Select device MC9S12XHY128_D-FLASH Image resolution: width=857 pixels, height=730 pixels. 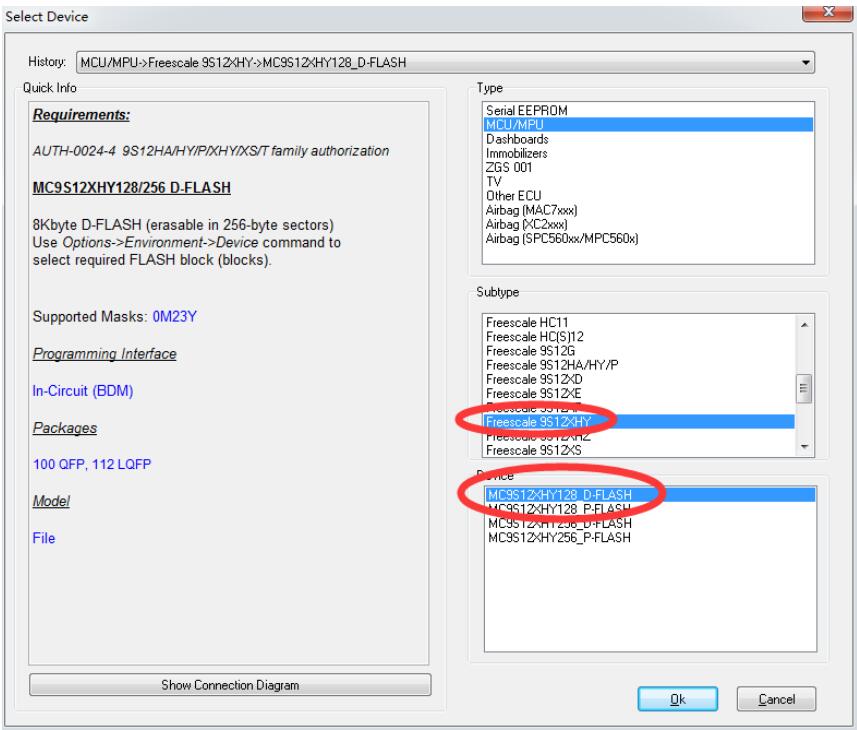click(x=650, y=495)
